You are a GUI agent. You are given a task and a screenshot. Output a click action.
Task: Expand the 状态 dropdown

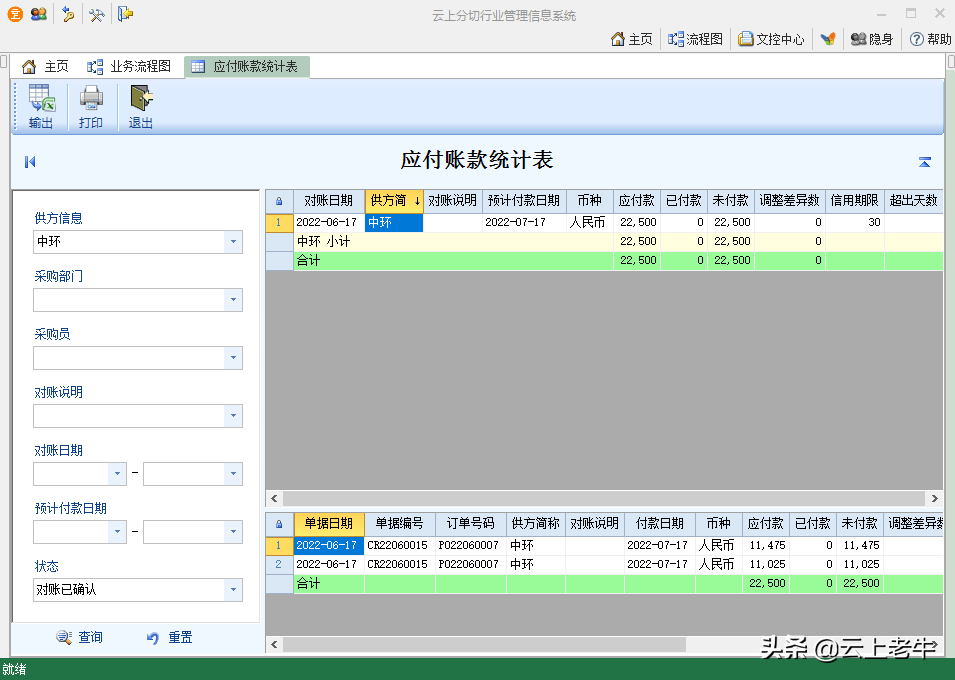click(233, 590)
